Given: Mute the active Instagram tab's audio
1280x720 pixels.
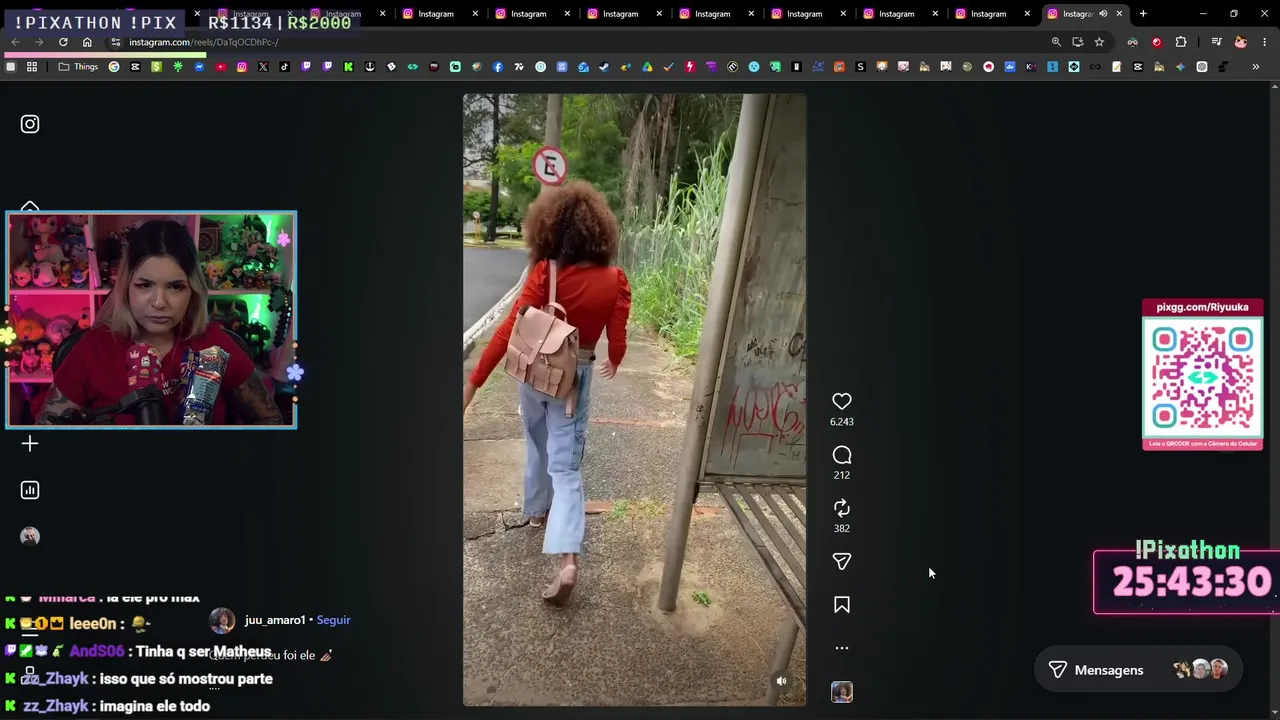Looking at the screenshot, I should pyautogui.click(x=1103, y=14).
